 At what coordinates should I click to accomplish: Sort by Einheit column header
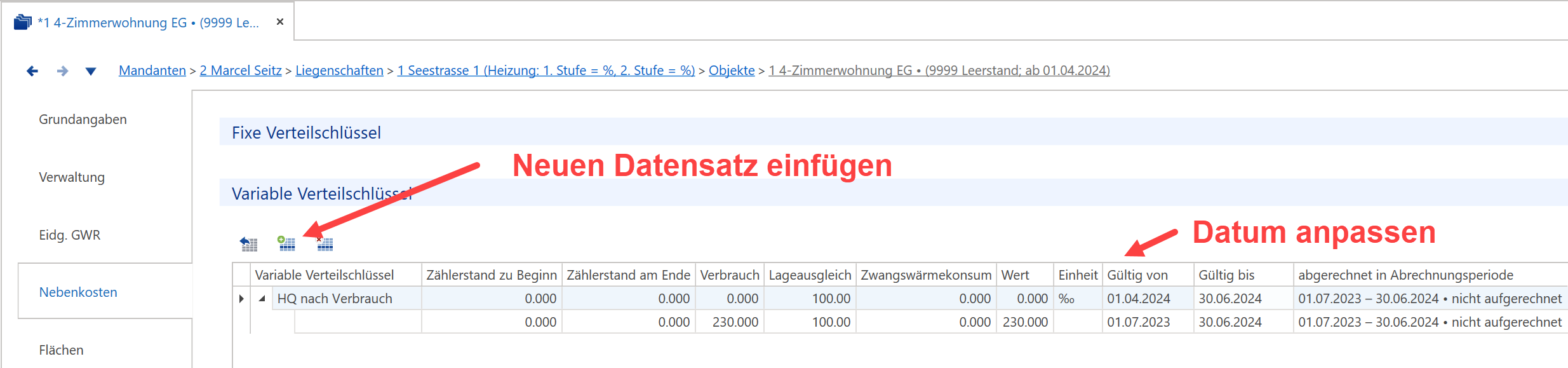tap(1078, 275)
